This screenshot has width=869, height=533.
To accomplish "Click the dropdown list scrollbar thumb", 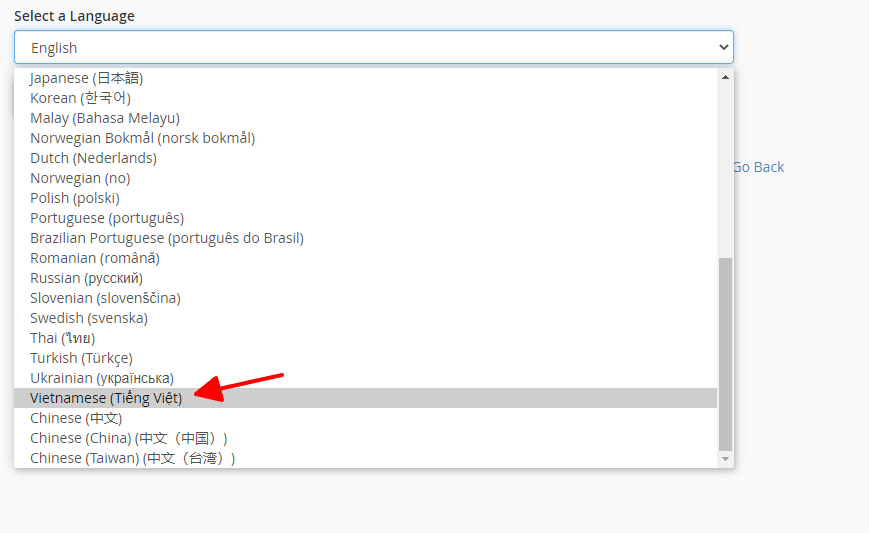I will [x=726, y=353].
